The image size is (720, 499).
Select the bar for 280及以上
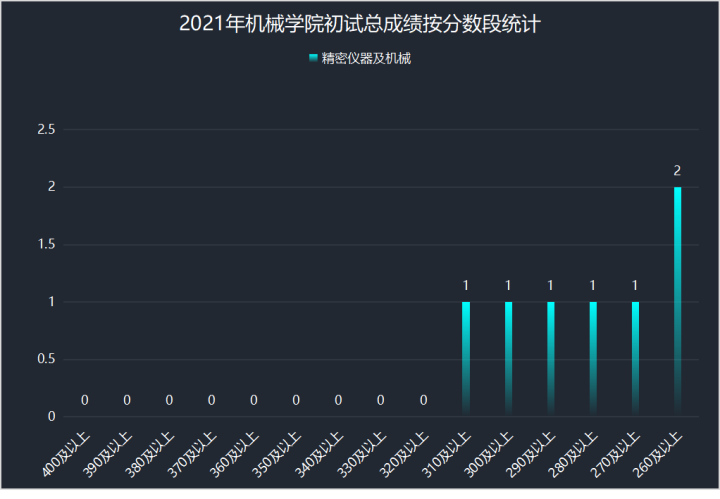(x=593, y=359)
